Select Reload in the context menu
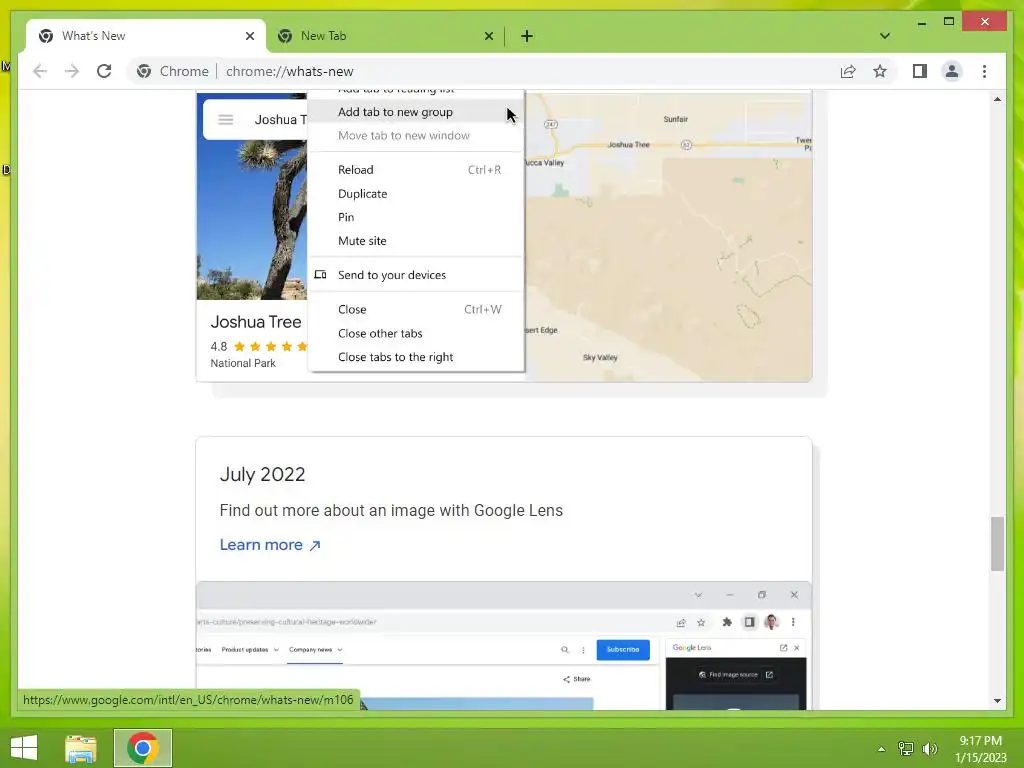 [x=416, y=170]
